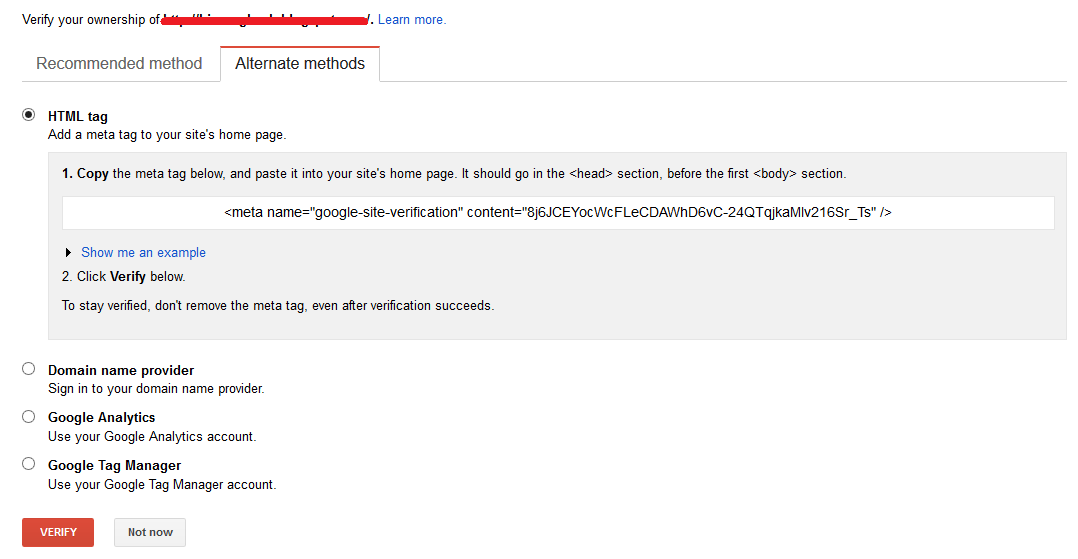Click inside the google-site-verification meta tag box

point(558,213)
